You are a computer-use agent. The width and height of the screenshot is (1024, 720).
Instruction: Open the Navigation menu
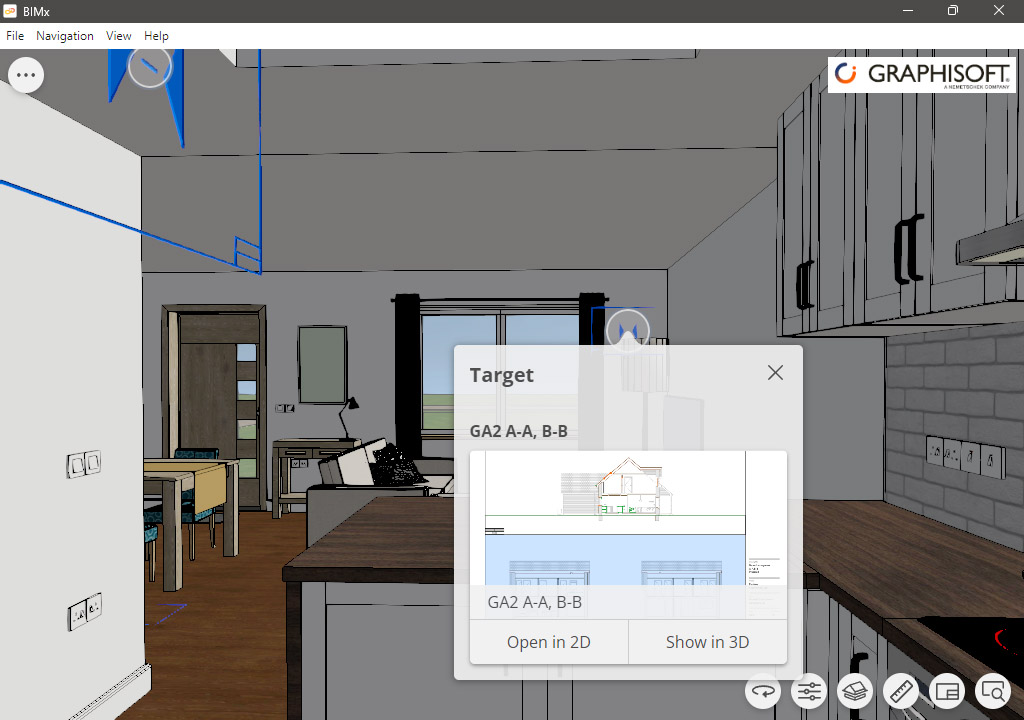coord(65,36)
